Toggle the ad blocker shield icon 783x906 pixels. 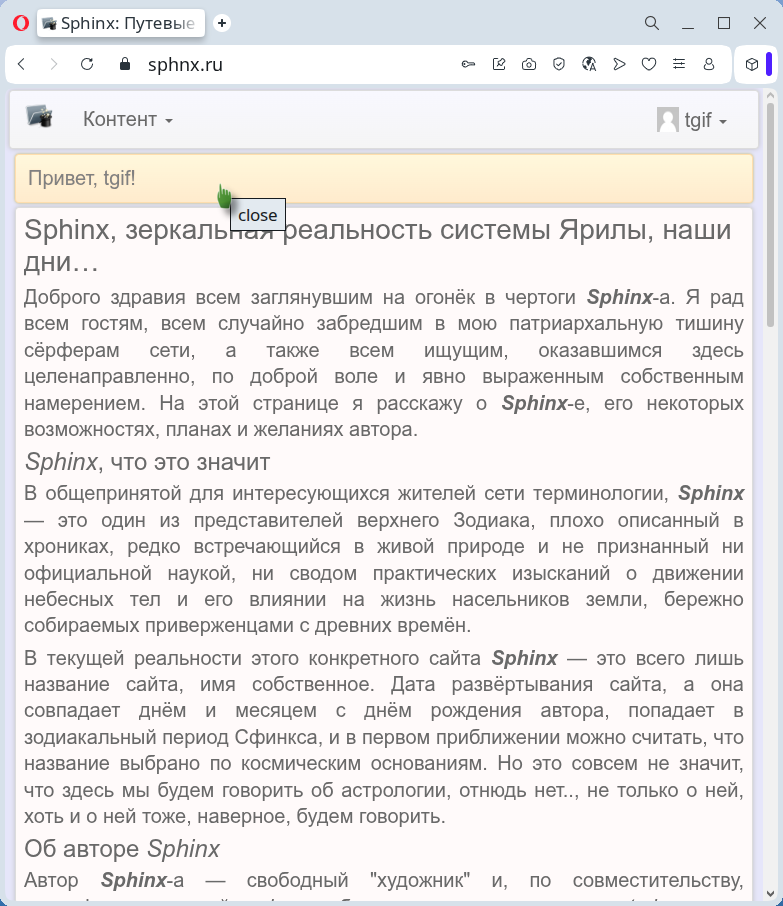(x=559, y=65)
